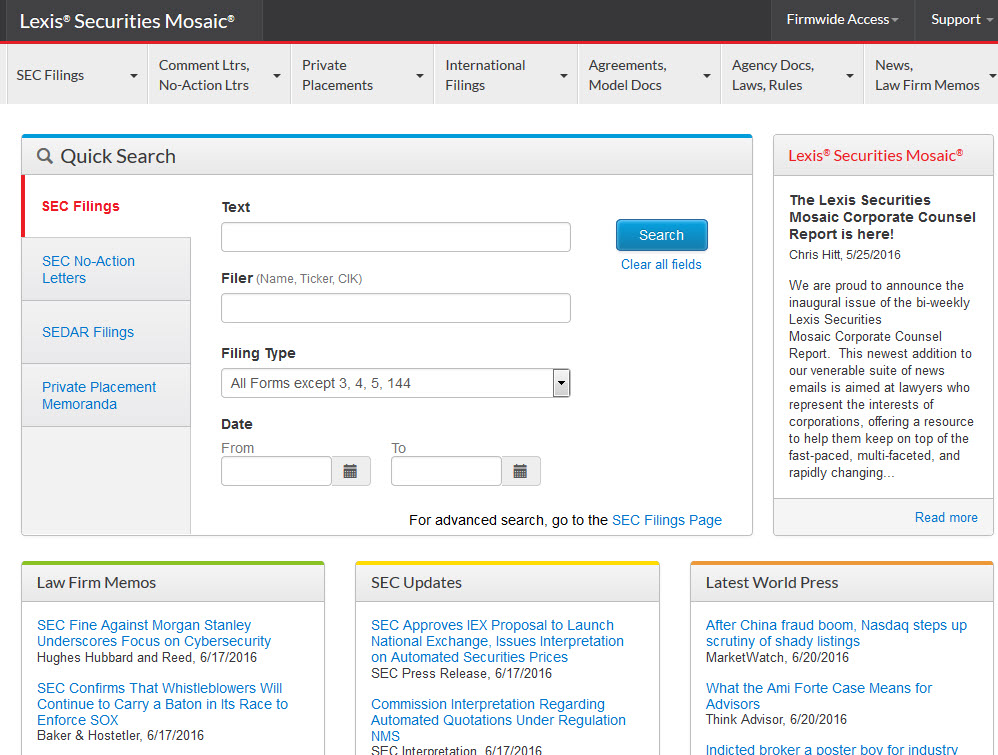The width and height of the screenshot is (998, 755).
Task: Click the Lexis Securities Mosaic panel title
Action: tap(875, 155)
